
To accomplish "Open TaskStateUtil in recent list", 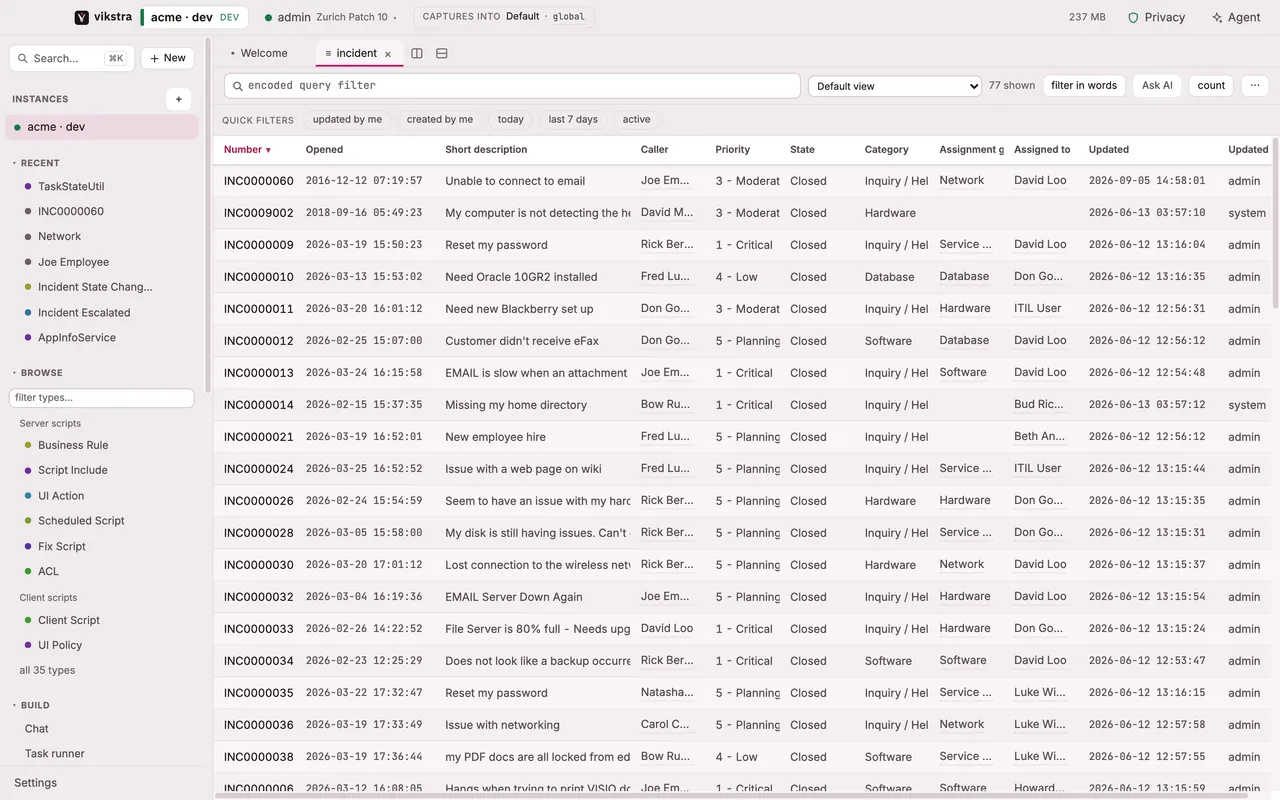I will pyautogui.click(x=71, y=187).
